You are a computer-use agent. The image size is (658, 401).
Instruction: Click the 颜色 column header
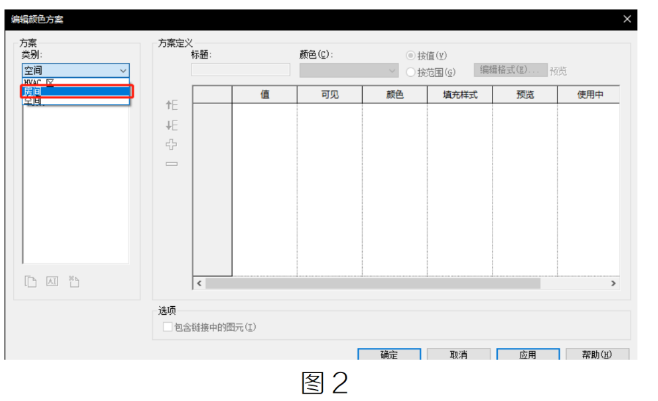coord(395,95)
